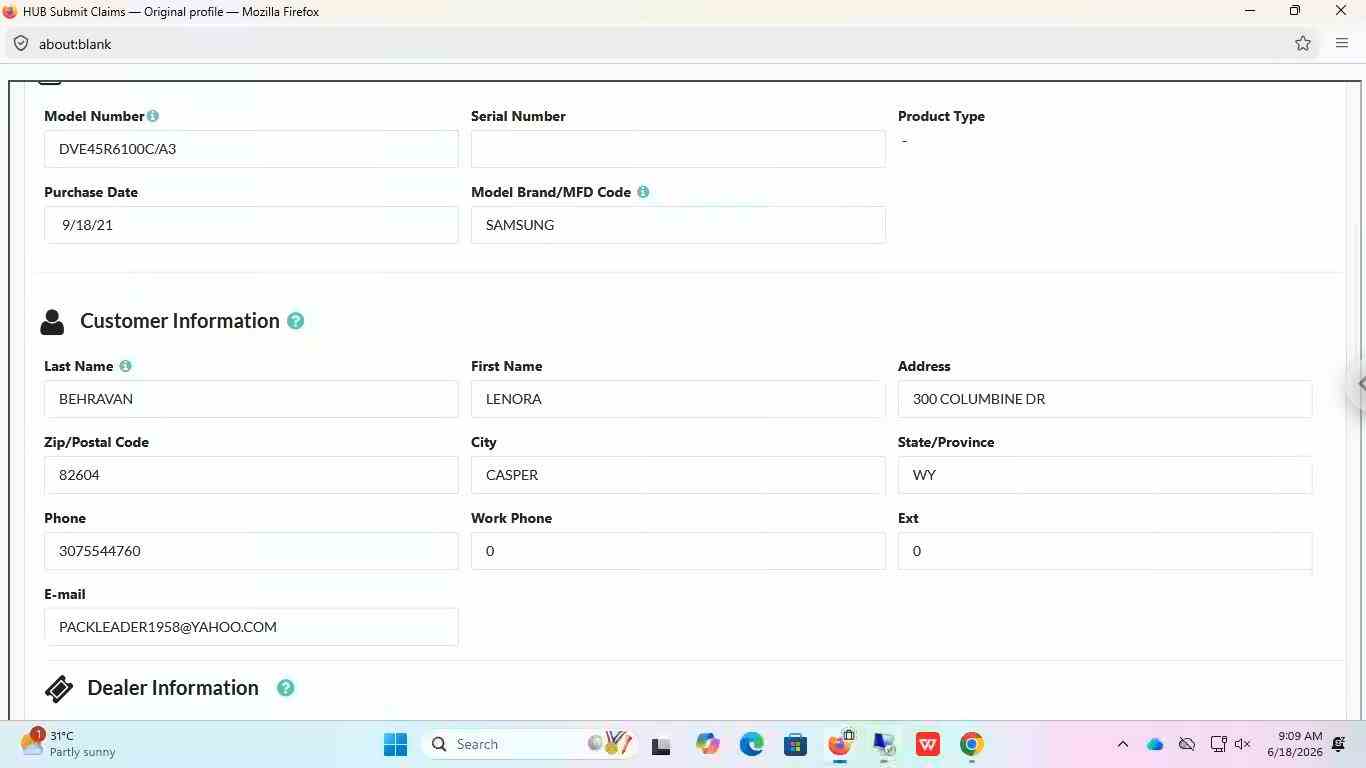Click the info icon beside Last Name

pos(125,366)
